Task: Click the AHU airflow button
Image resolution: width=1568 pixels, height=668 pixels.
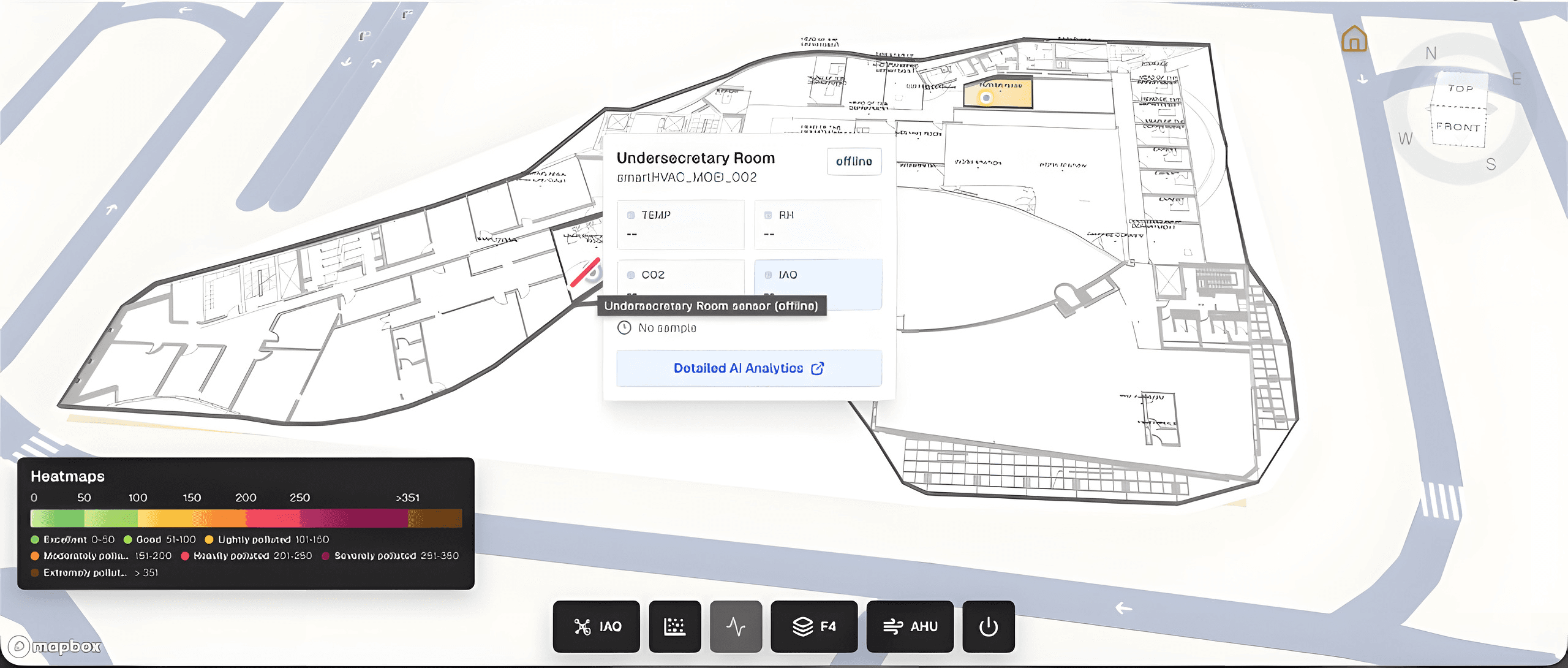Action: 910,626
